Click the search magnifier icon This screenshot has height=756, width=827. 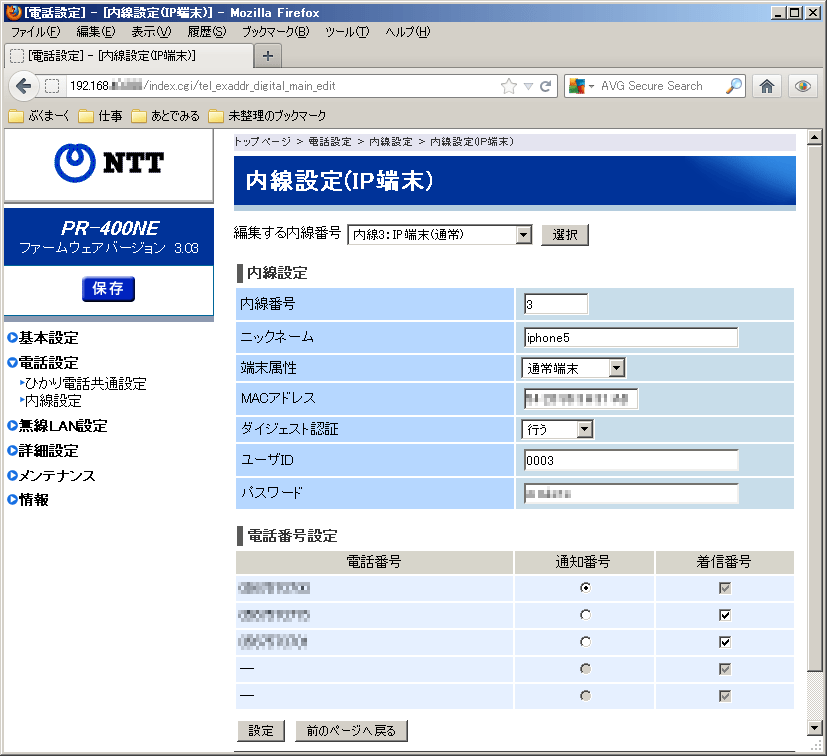pyautogui.click(x=734, y=86)
